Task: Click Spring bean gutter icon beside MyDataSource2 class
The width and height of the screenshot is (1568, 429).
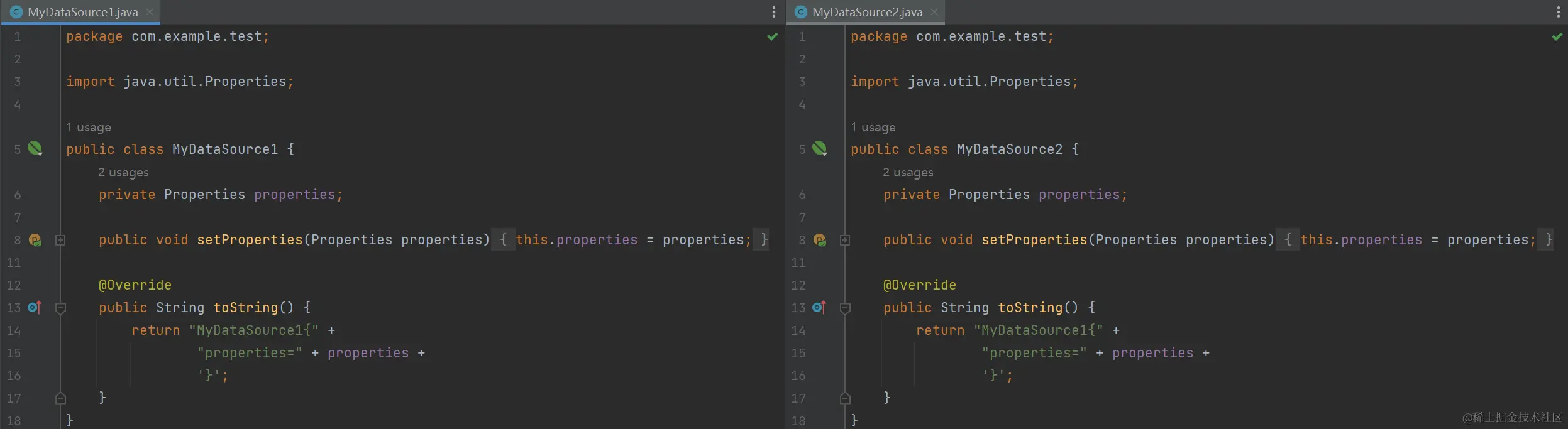Action: pyautogui.click(x=820, y=148)
